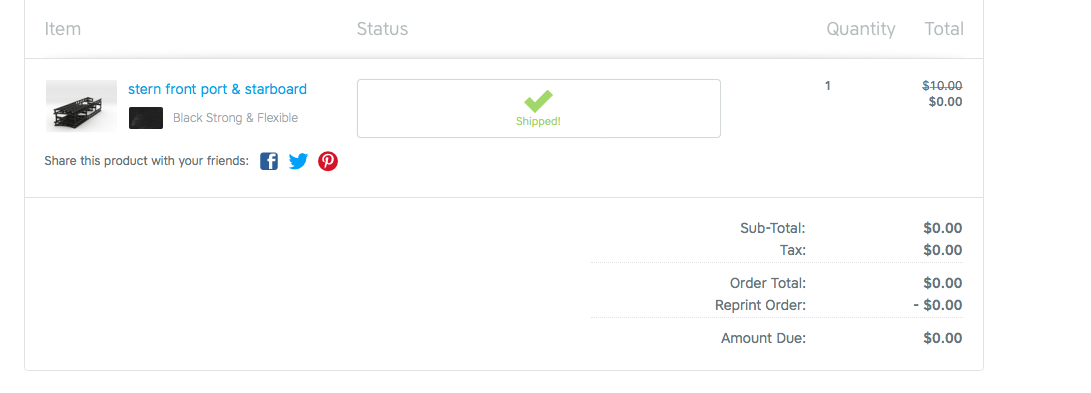
Task: Click the Black Strong & Flexible label
Action: [x=235, y=118]
